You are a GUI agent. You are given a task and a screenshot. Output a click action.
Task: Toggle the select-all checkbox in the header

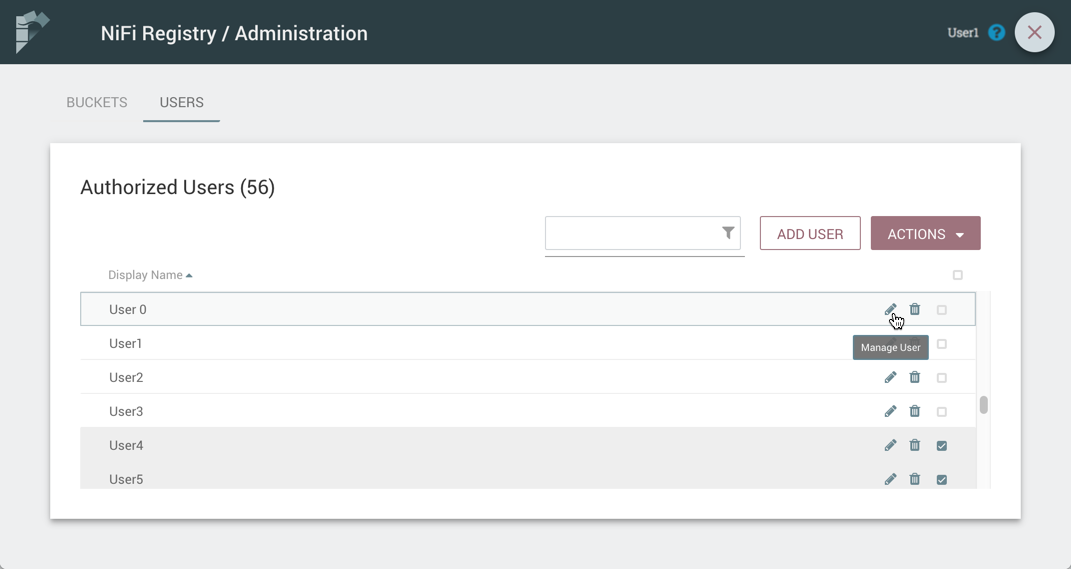pos(957,275)
